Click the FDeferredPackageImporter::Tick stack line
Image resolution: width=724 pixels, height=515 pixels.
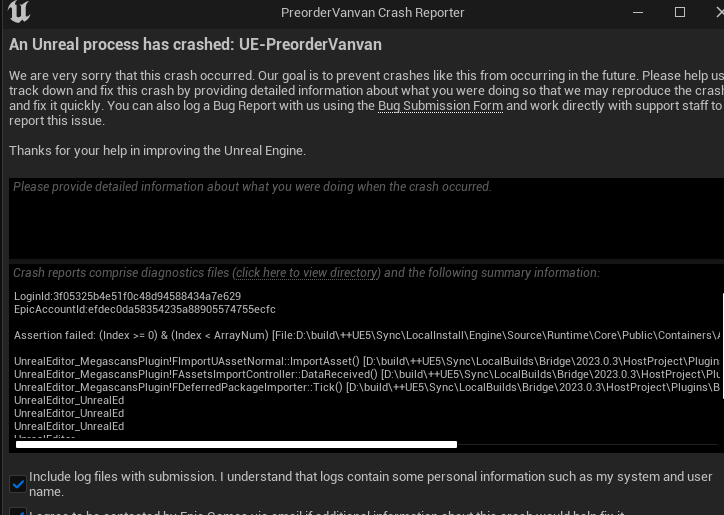pos(367,387)
